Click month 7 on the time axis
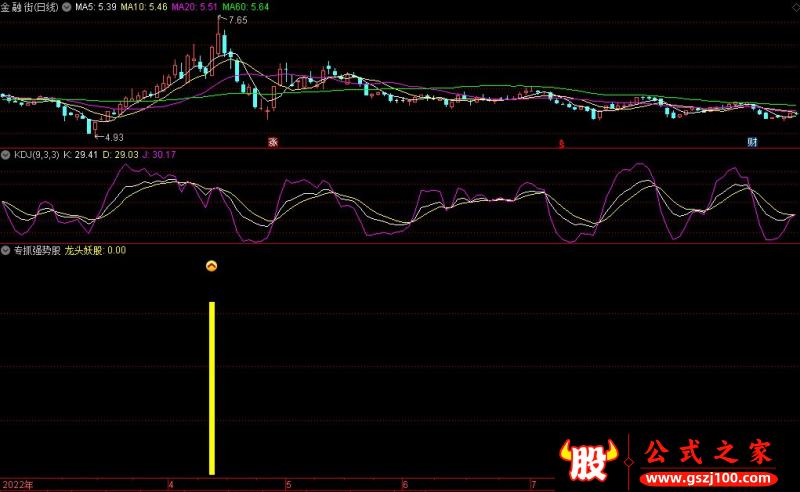This screenshot has height=492, width=800. click(533, 485)
